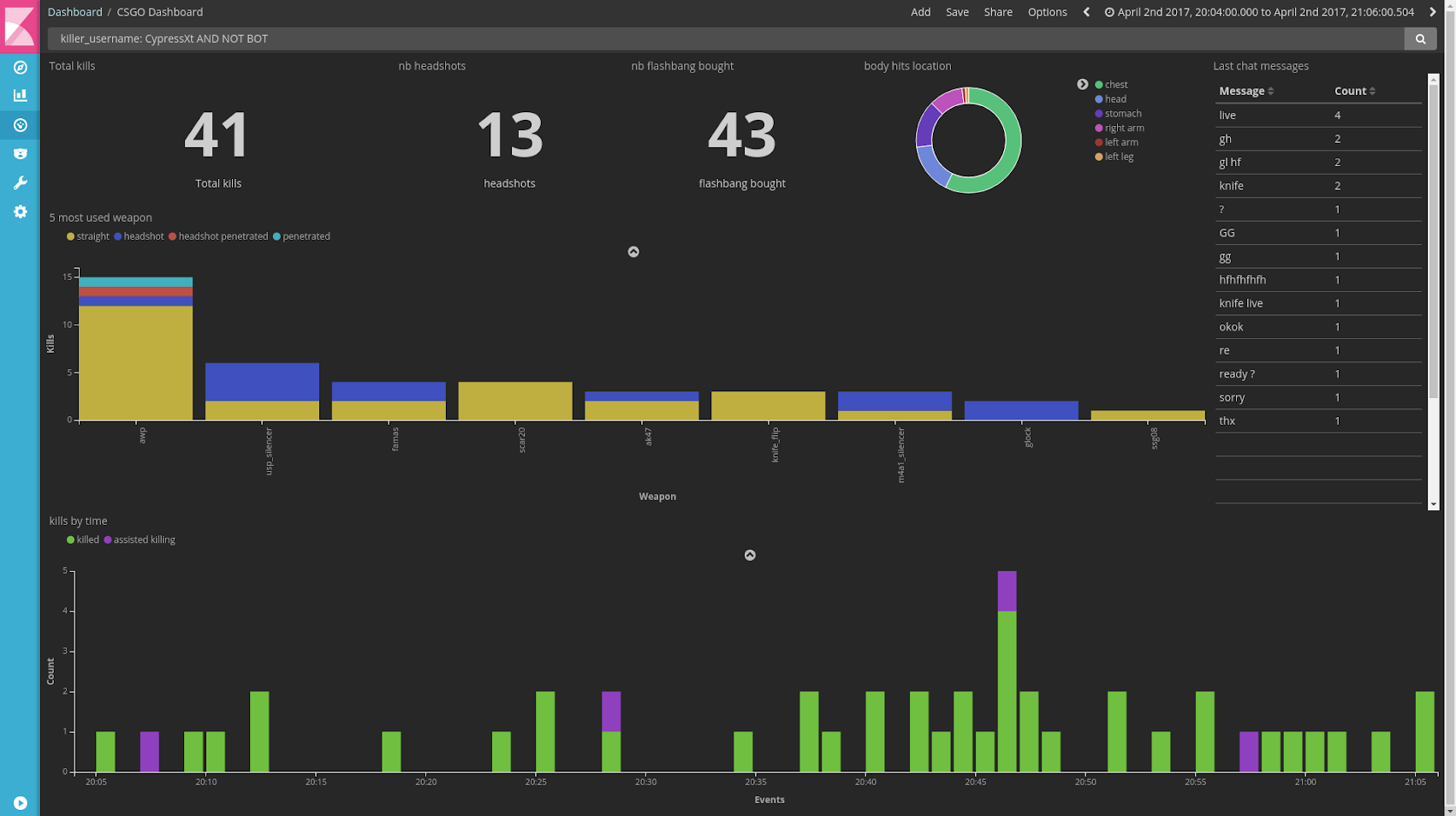Toggle left arm legend entry
Image resolution: width=1456 pixels, height=816 pixels.
pyautogui.click(x=1116, y=142)
